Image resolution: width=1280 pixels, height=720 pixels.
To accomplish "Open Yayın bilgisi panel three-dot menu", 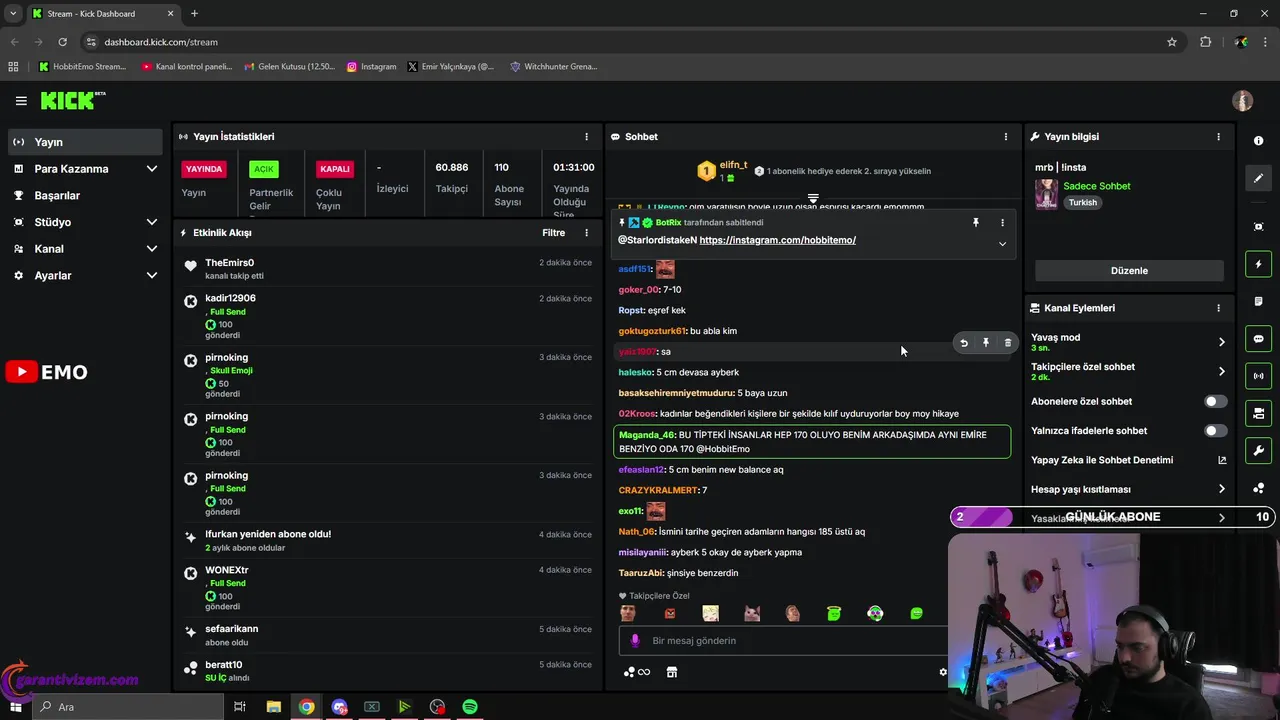I will (x=1218, y=137).
